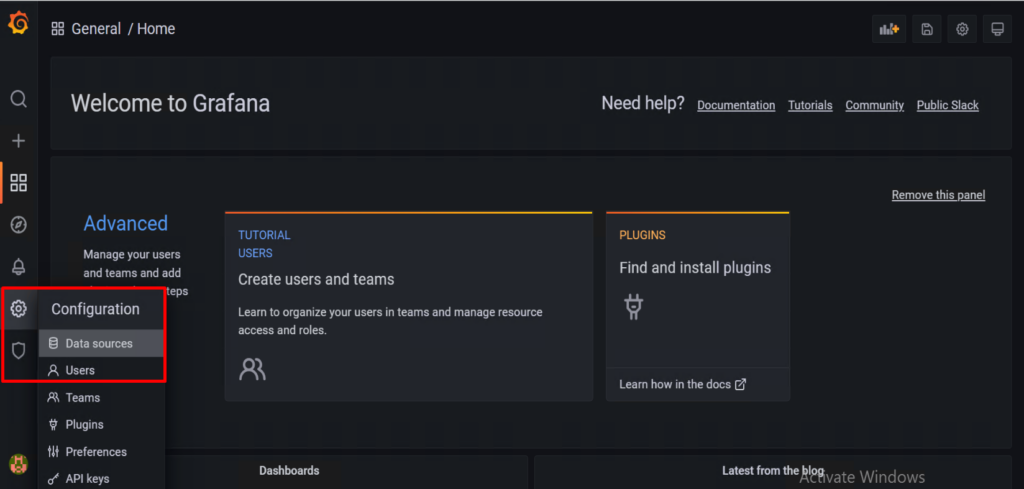Open the Explore compass icon
The width and height of the screenshot is (1024, 489).
(18, 225)
